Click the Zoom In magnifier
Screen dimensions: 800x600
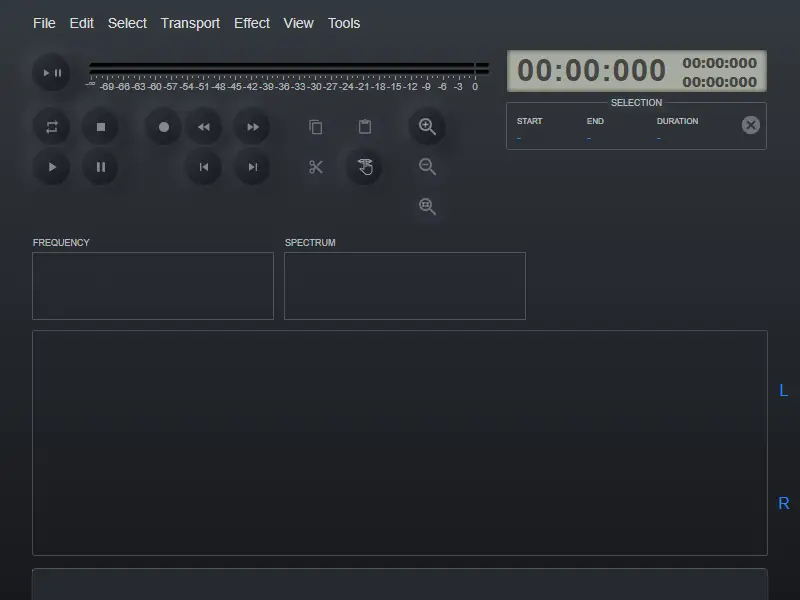(427, 127)
